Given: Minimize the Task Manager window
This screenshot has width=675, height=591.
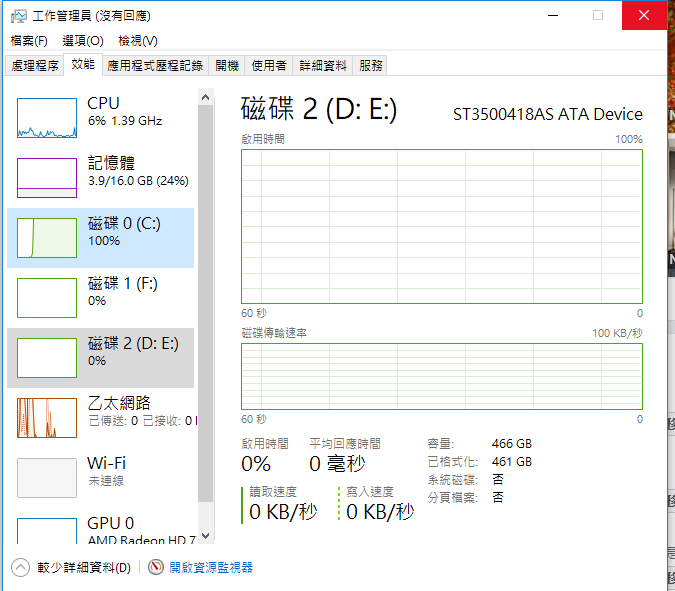Looking at the screenshot, I should tap(553, 15).
